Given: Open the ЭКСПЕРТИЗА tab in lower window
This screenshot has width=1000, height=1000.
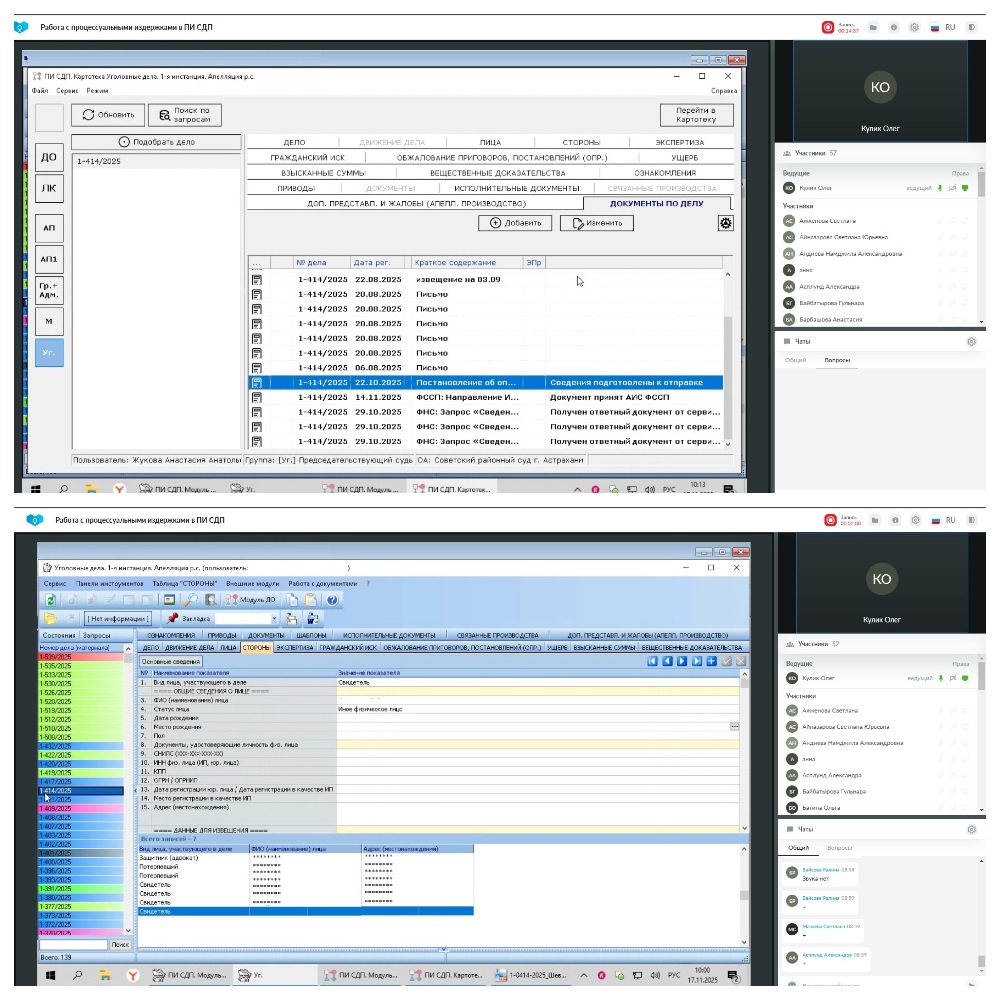Looking at the screenshot, I should (x=294, y=648).
